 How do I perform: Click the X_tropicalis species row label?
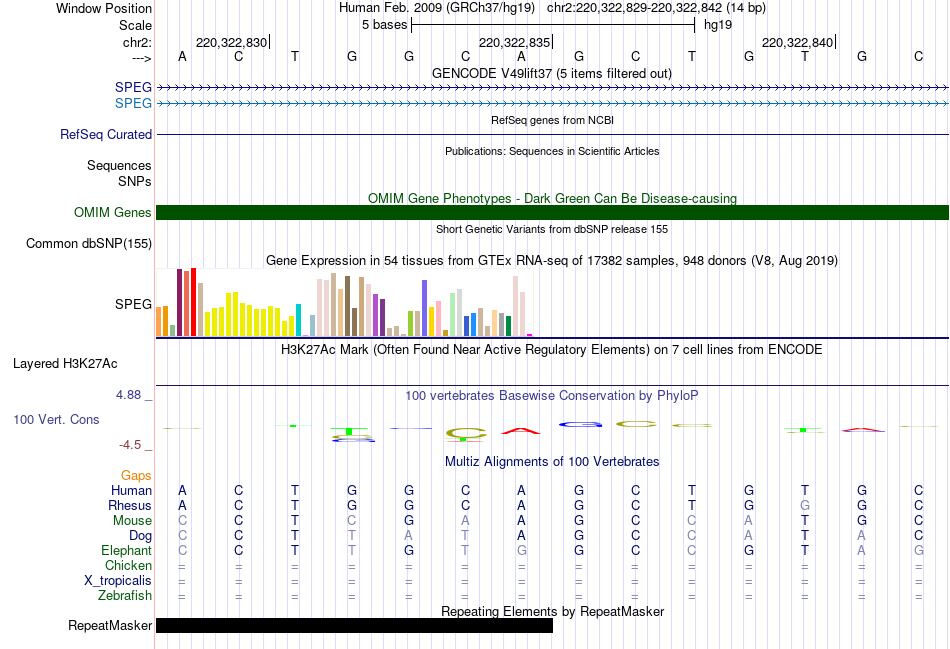(x=118, y=581)
